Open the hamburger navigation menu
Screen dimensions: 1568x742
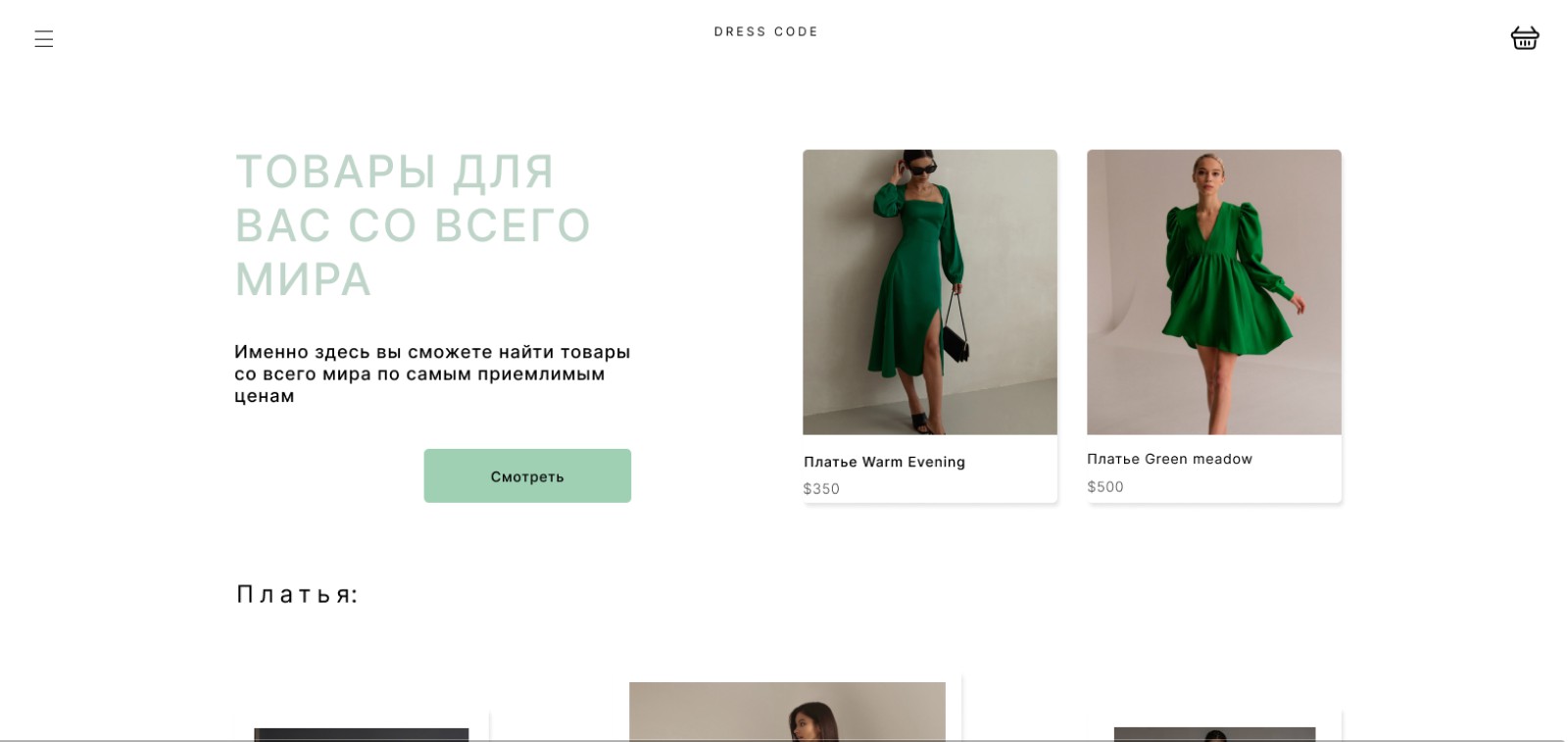point(44,39)
